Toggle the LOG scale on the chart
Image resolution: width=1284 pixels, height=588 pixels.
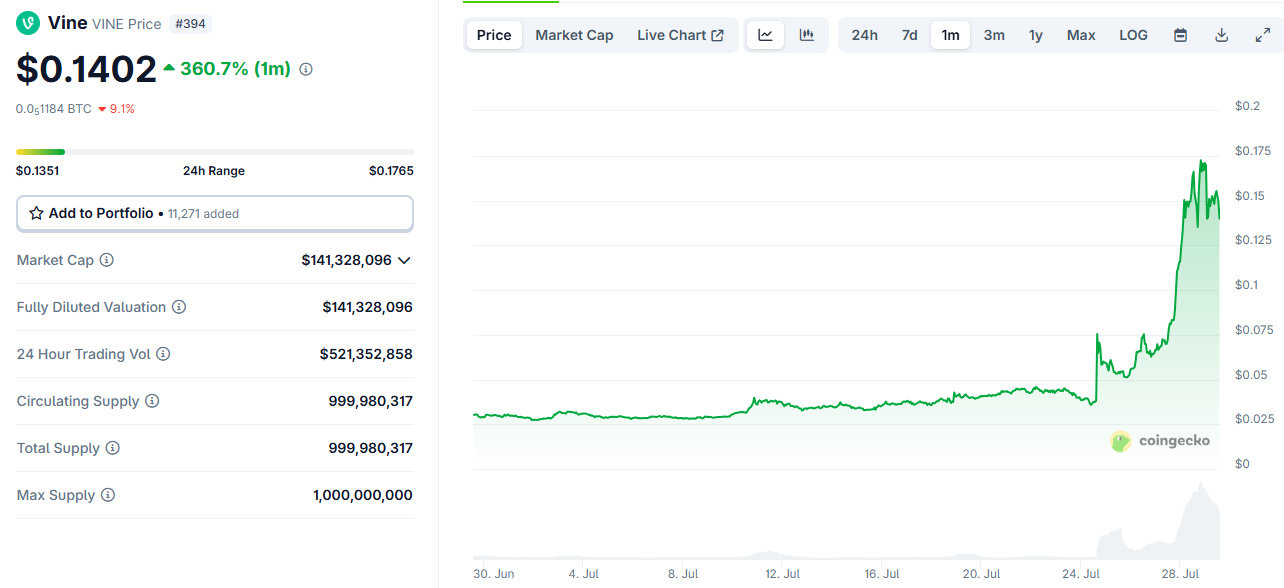tap(1133, 34)
